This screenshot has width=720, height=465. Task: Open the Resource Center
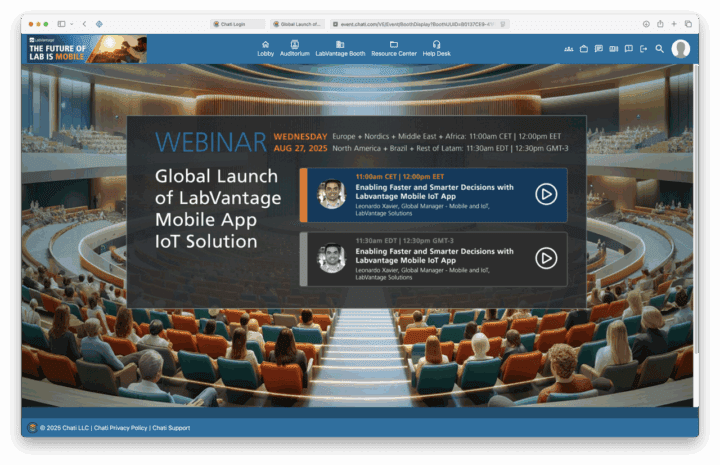click(x=393, y=48)
